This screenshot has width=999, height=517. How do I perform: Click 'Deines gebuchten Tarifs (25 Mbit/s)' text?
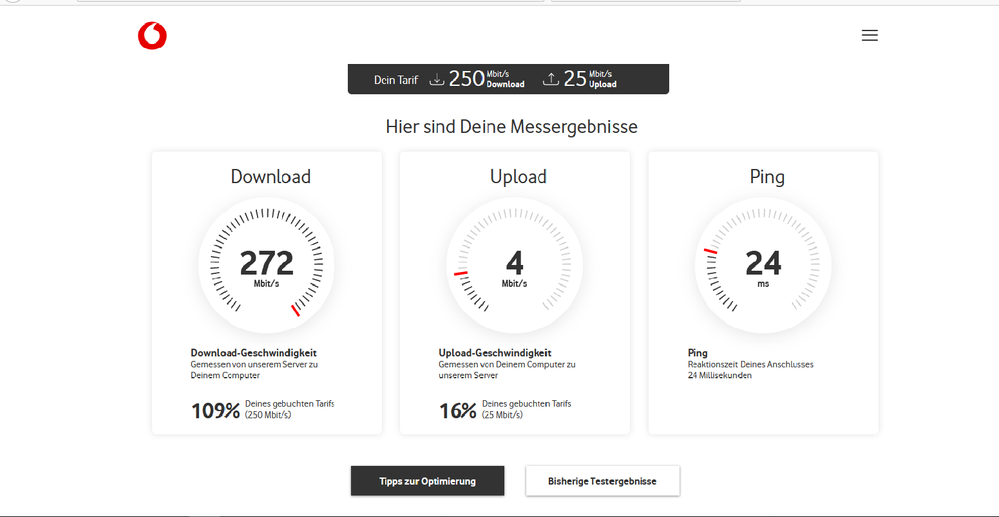coord(526,409)
